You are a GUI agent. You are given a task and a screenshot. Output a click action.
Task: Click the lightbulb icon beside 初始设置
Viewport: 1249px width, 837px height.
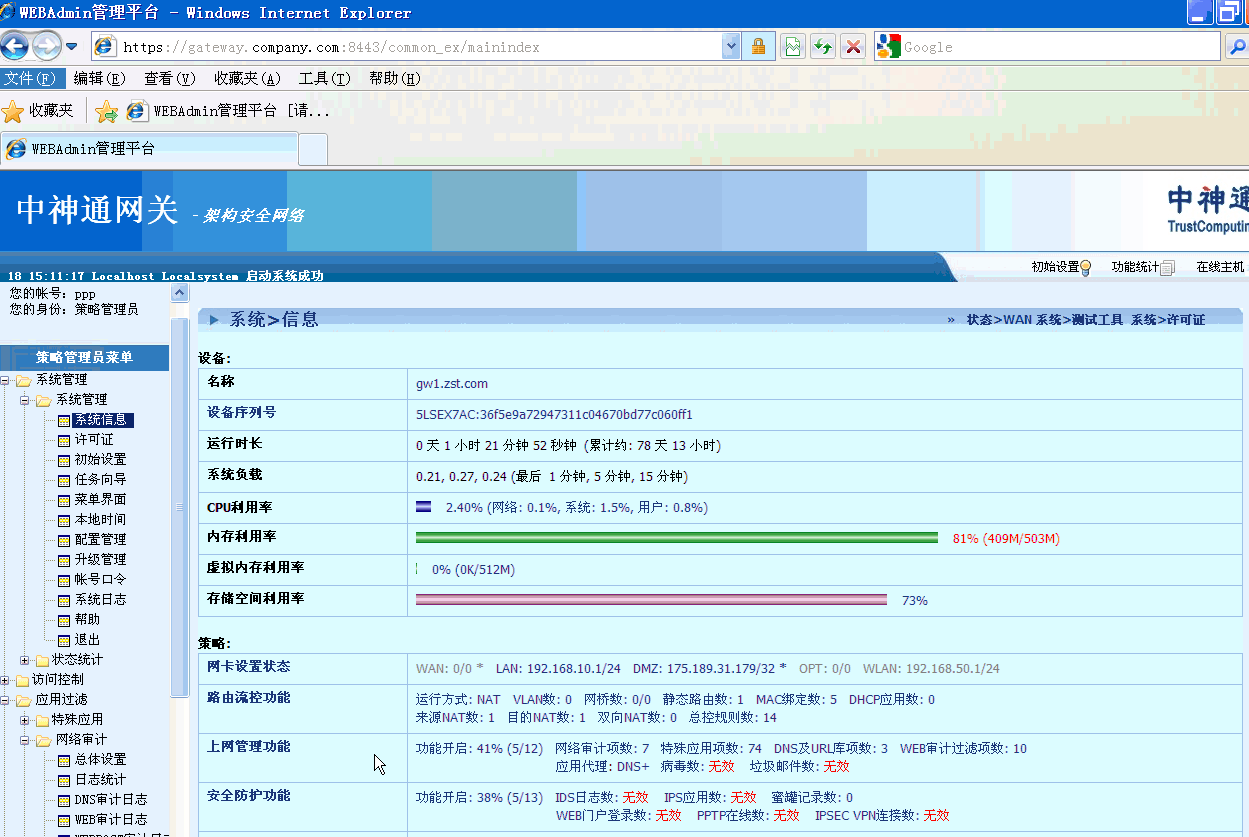(x=1086, y=267)
